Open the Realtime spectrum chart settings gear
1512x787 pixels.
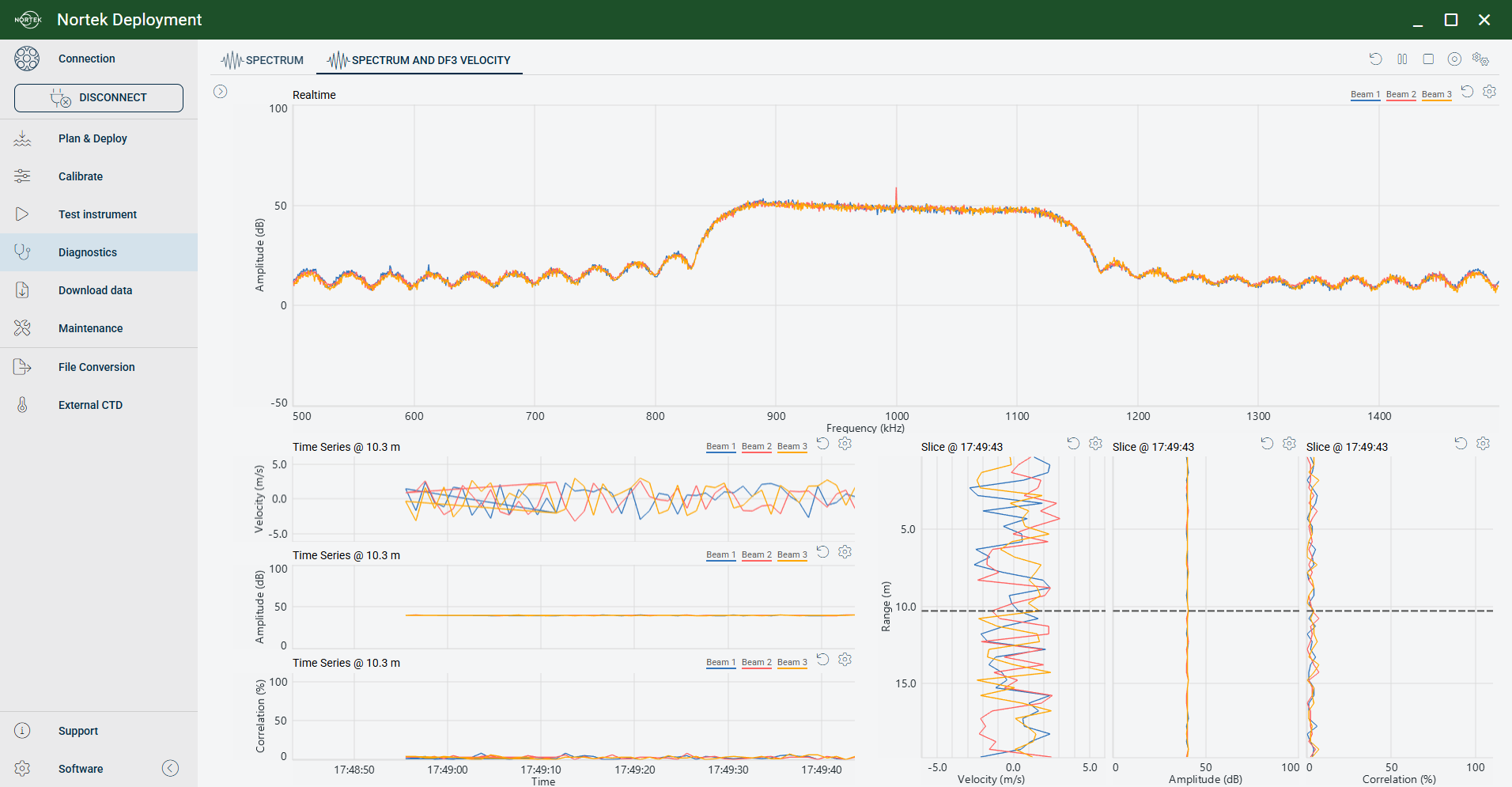coord(1489,92)
